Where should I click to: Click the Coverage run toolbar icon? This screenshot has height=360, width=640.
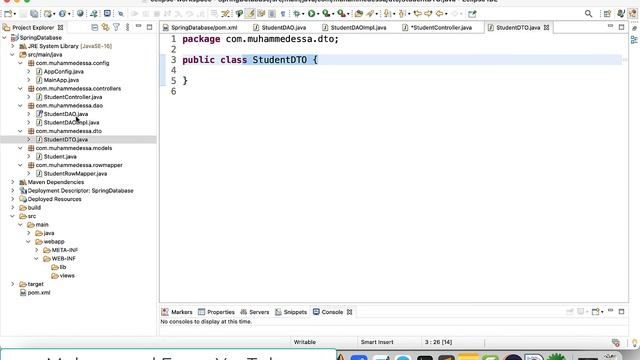point(326,14)
